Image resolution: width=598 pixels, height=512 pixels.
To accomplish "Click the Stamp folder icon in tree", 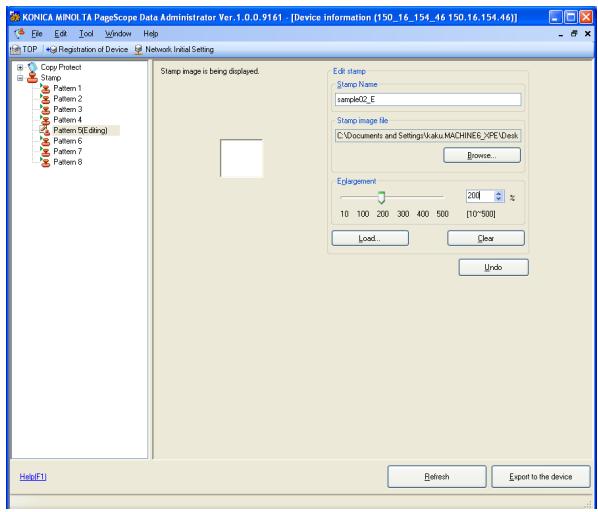I will coord(32,78).
